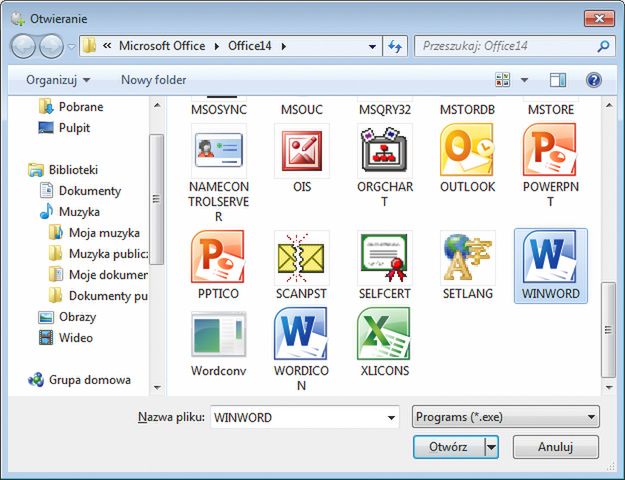Image resolution: width=625 pixels, height=480 pixels.
Task: Click the Otwórz button
Action: point(448,447)
